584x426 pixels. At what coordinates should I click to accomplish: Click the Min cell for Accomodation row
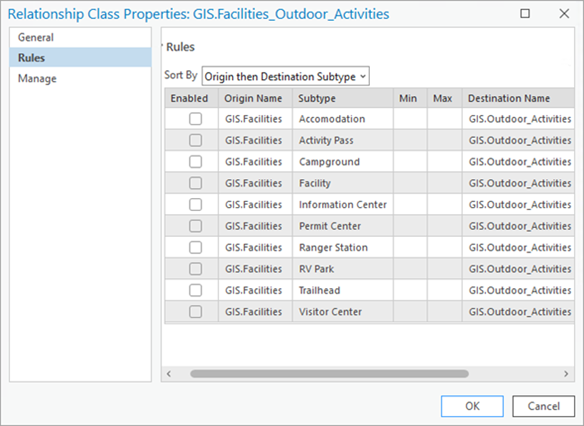pos(410,119)
